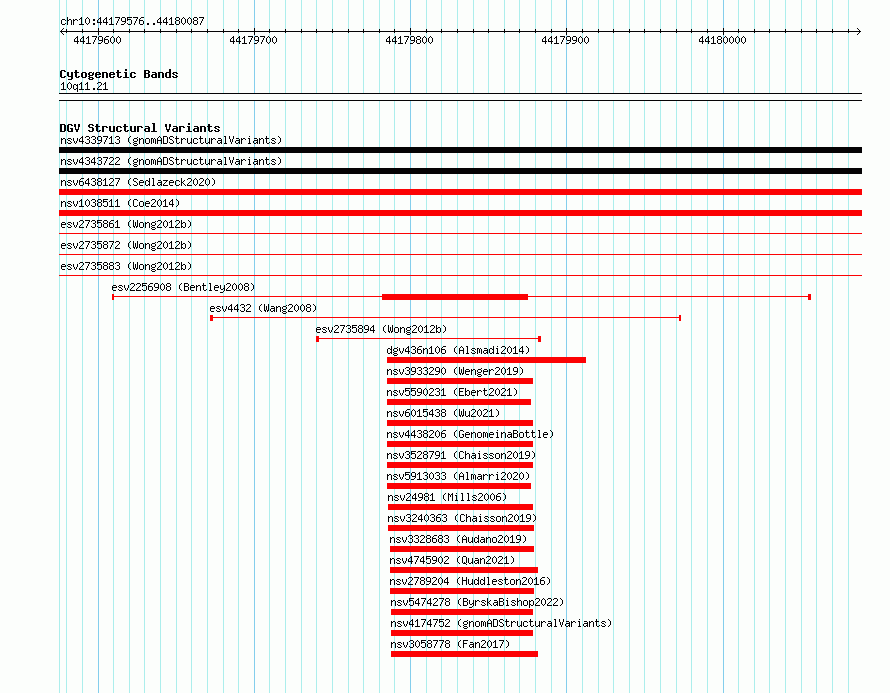Select esv2735861 (Wong2012b) label
The width and height of the screenshot is (890, 693).
(x=126, y=224)
